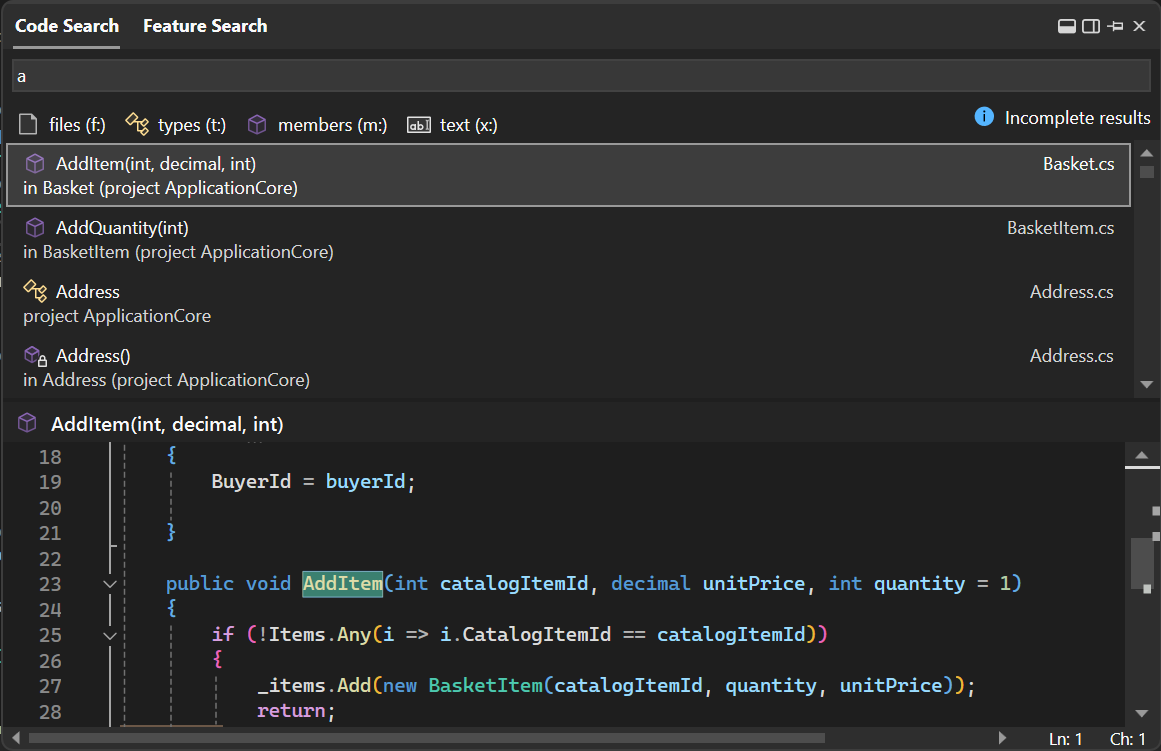Filter search by files (f:)
The image size is (1161, 751).
[63, 125]
